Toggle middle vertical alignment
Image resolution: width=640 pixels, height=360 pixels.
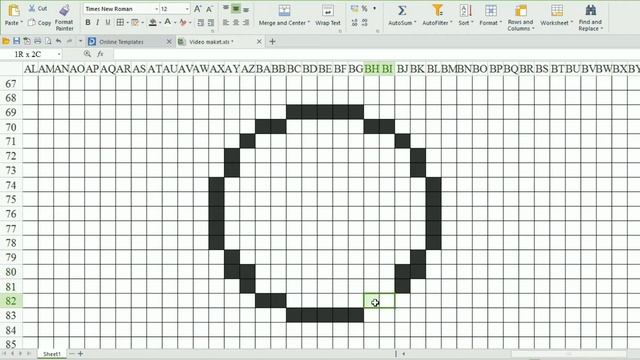pos(236,9)
